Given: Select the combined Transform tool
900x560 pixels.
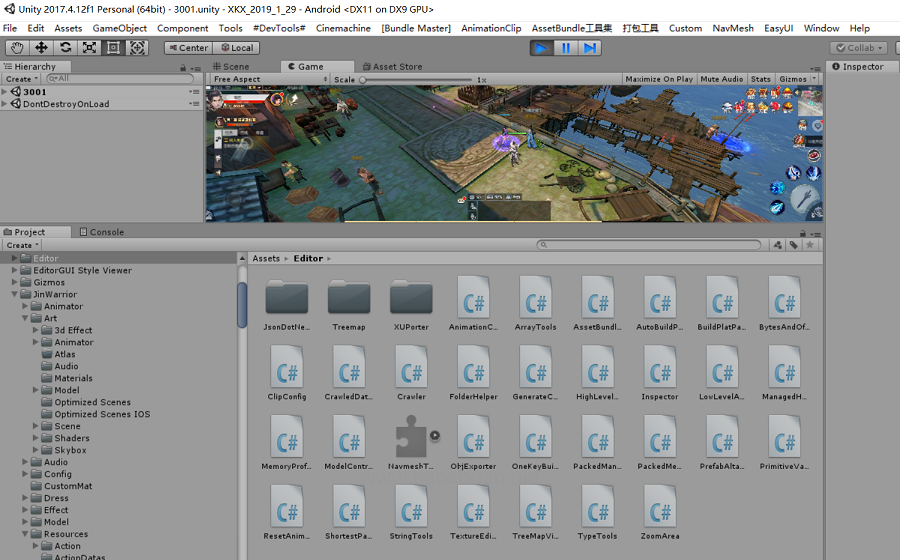Looking at the screenshot, I should (x=137, y=48).
